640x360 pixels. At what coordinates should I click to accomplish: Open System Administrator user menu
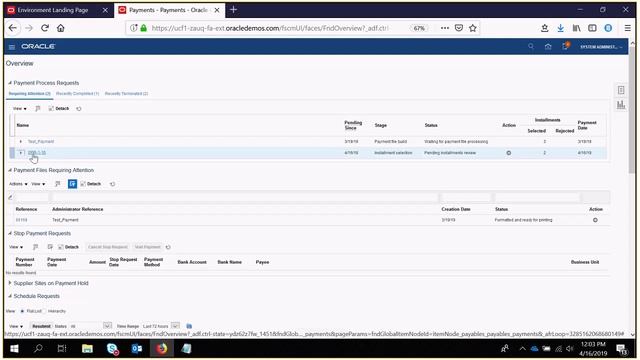[601, 47]
